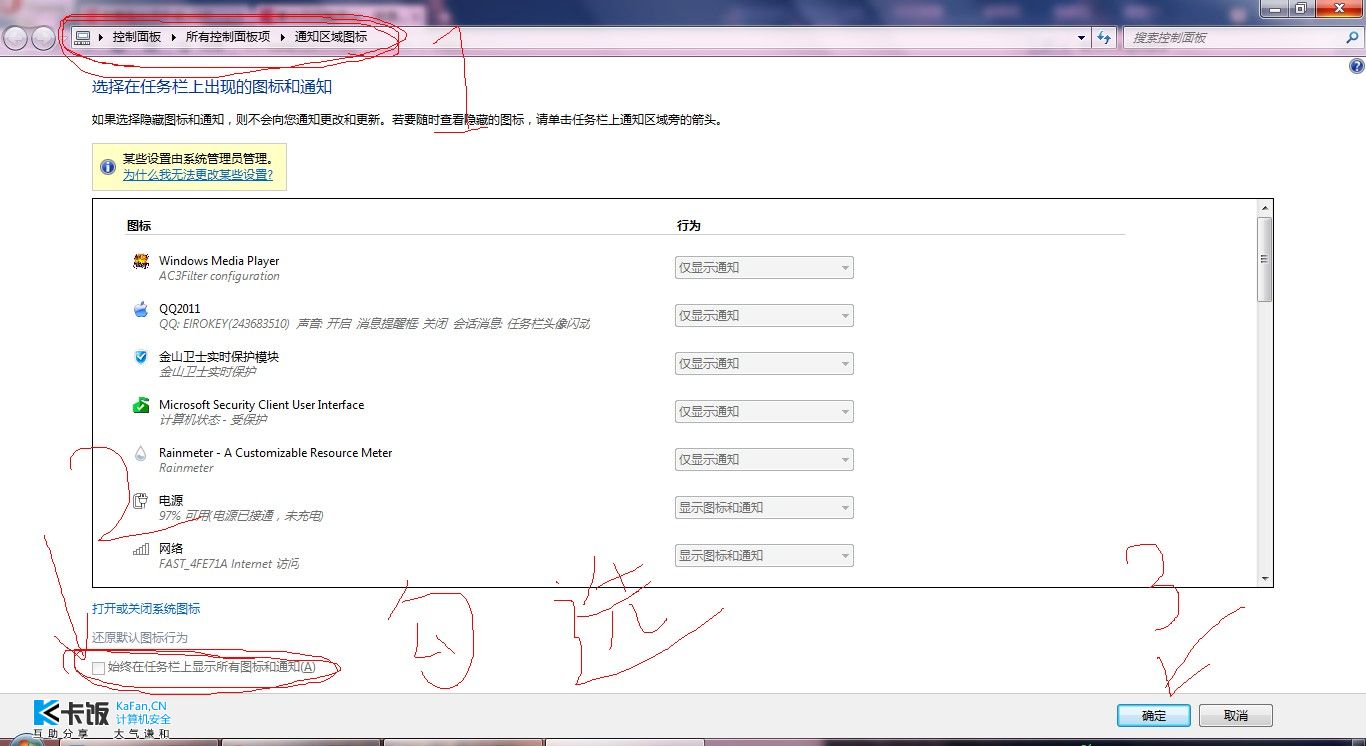This screenshot has width=1366, height=746.
Task: Open behavior dropdown for 电源
Action: [764, 508]
